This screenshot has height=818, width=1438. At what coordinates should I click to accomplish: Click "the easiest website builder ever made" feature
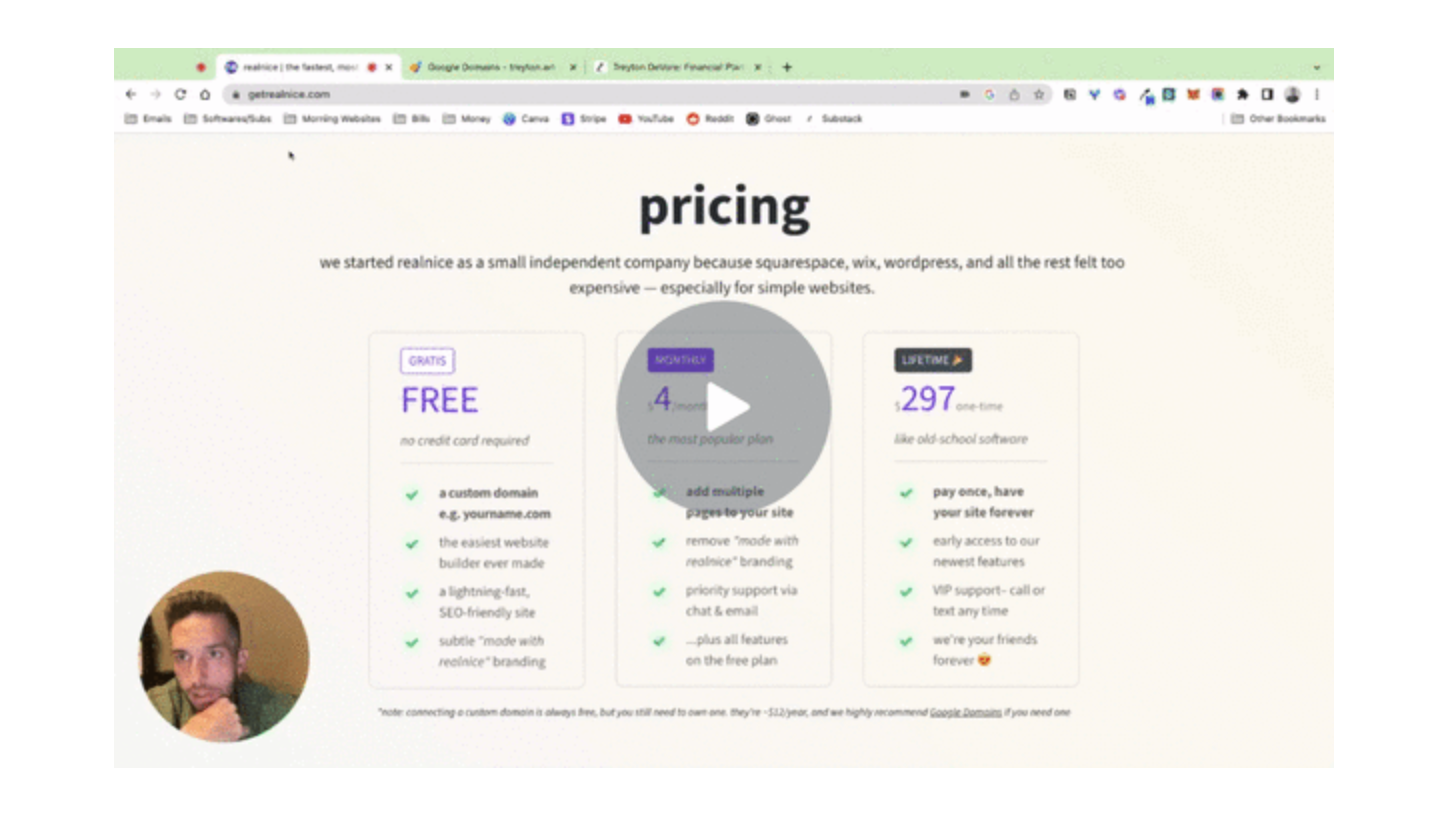point(494,553)
